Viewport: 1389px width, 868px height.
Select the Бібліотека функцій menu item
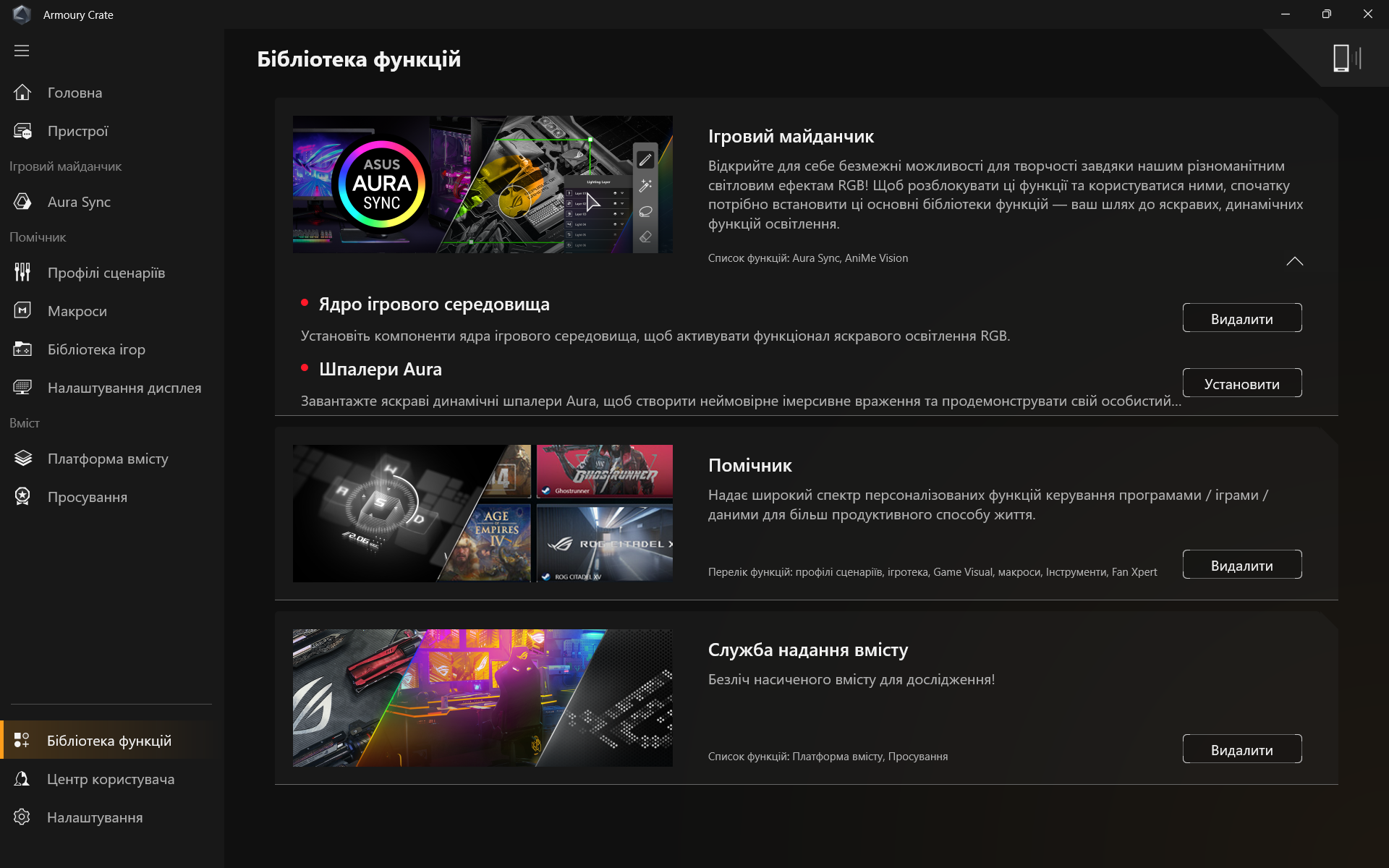(x=109, y=741)
